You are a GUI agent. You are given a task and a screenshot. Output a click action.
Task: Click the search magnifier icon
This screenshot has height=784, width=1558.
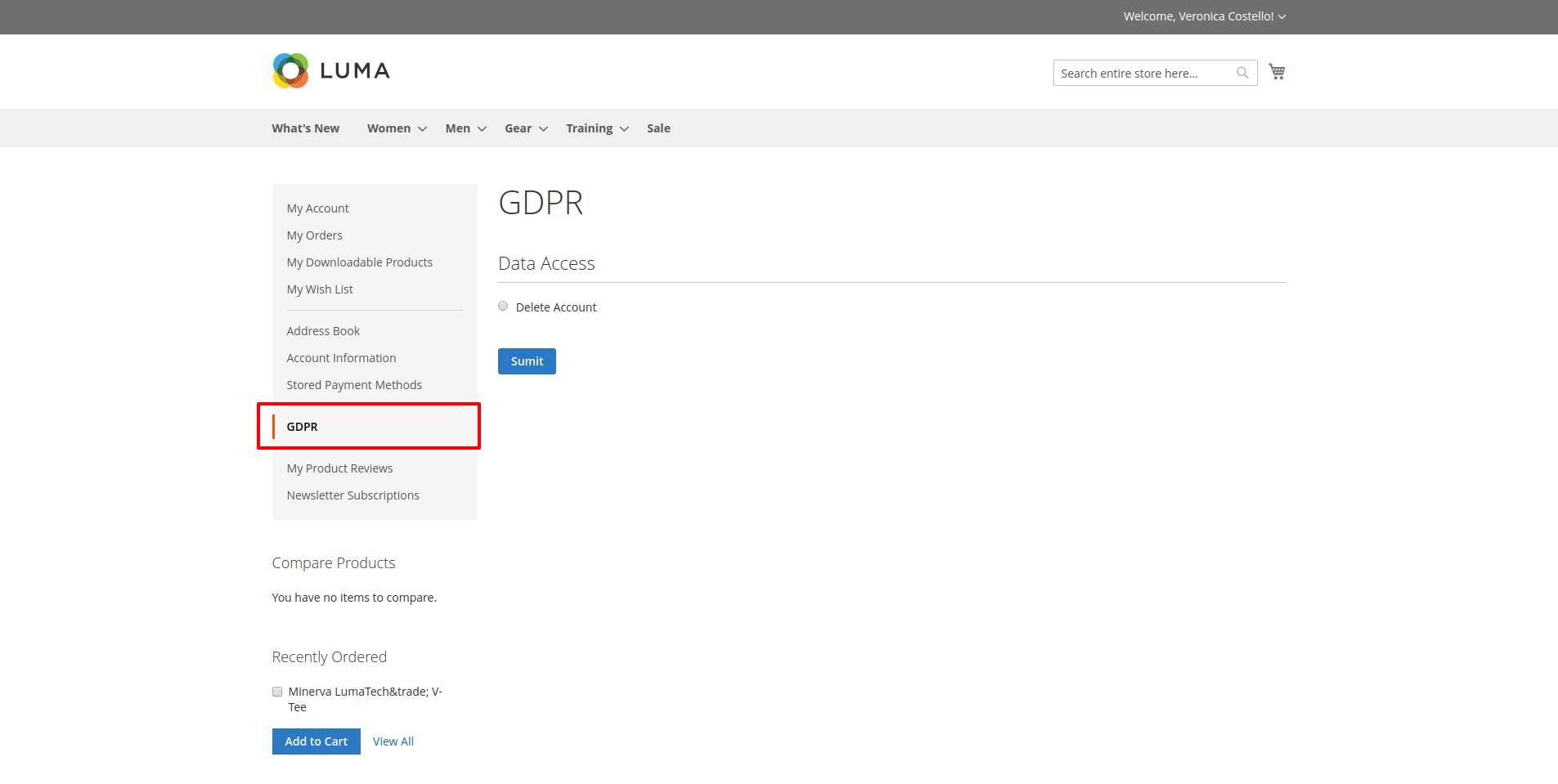(x=1242, y=73)
